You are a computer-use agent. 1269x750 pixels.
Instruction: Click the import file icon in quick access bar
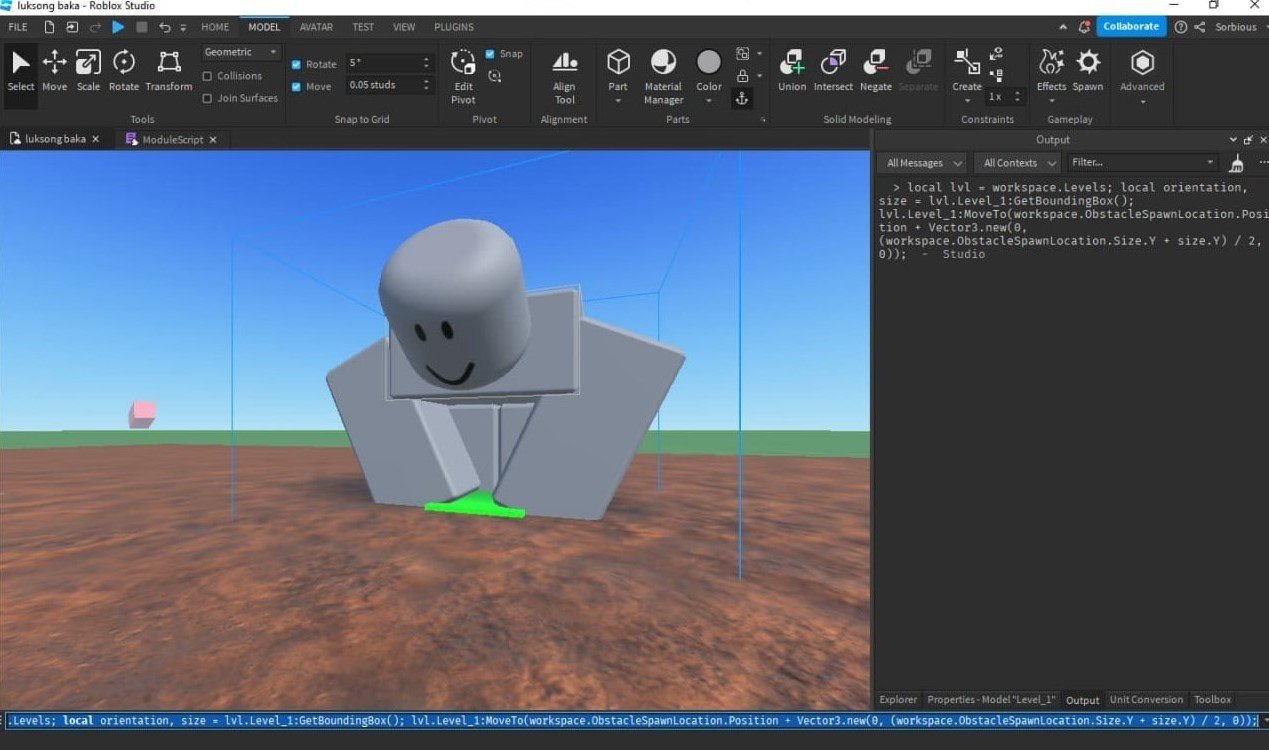point(70,27)
